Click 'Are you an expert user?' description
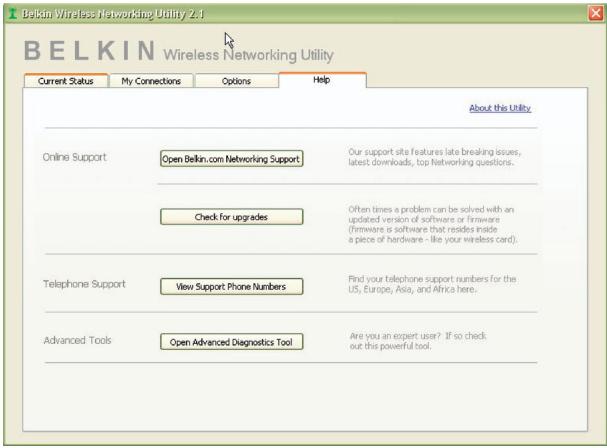 click(x=418, y=341)
